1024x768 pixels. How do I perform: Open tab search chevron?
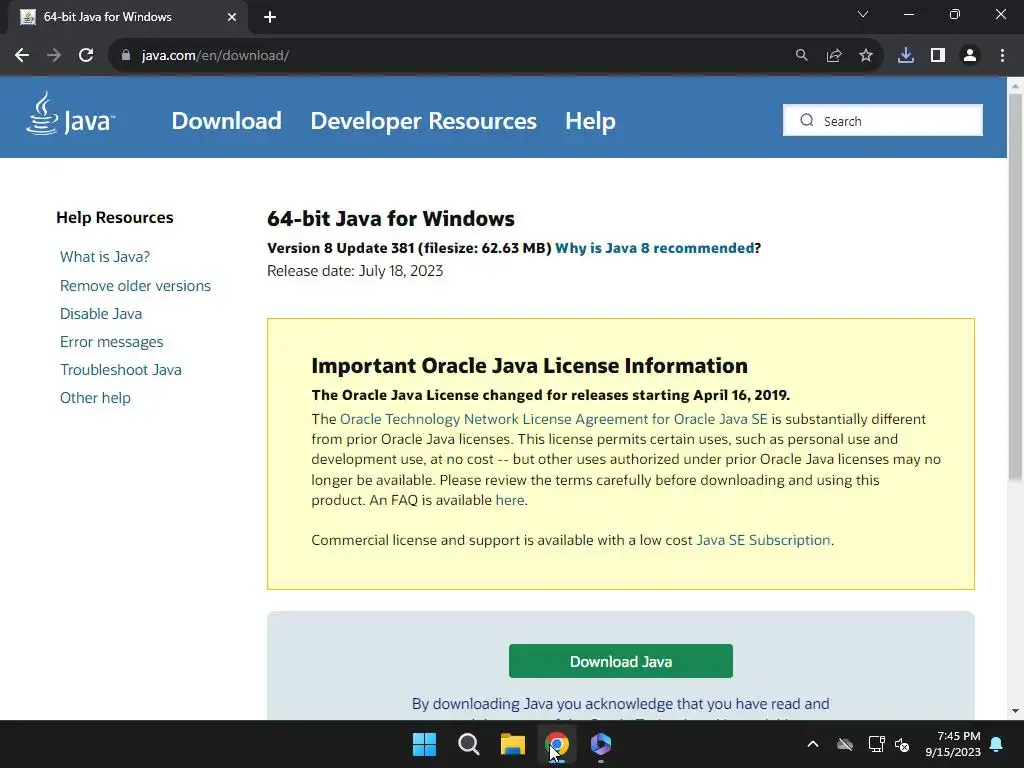pos(863,14)
